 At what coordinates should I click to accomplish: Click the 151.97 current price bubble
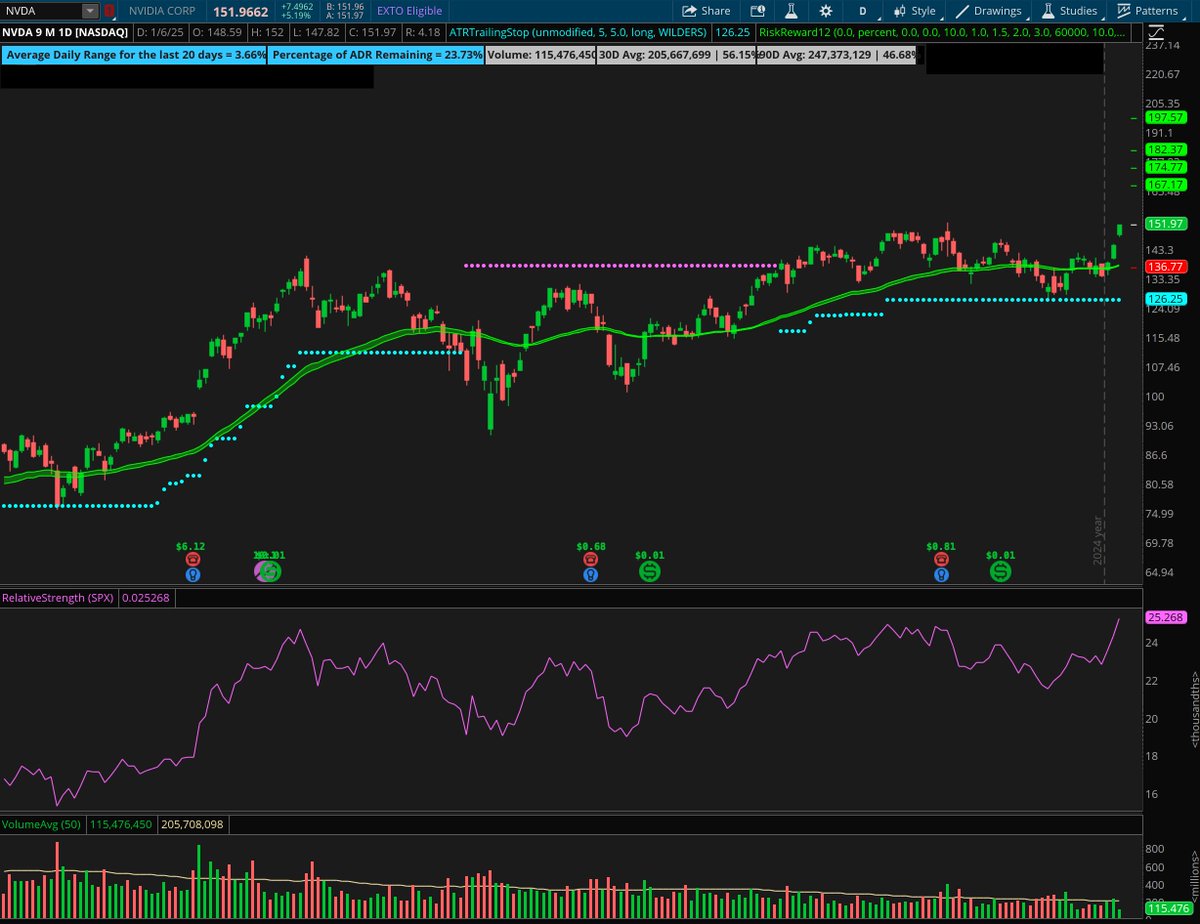(1165, 224)
